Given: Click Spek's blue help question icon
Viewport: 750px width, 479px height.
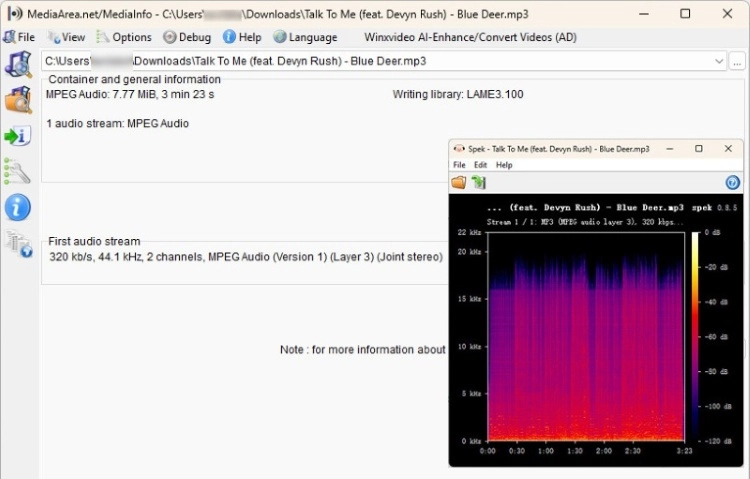Looking at the screenshot, I should click(732, 182).
